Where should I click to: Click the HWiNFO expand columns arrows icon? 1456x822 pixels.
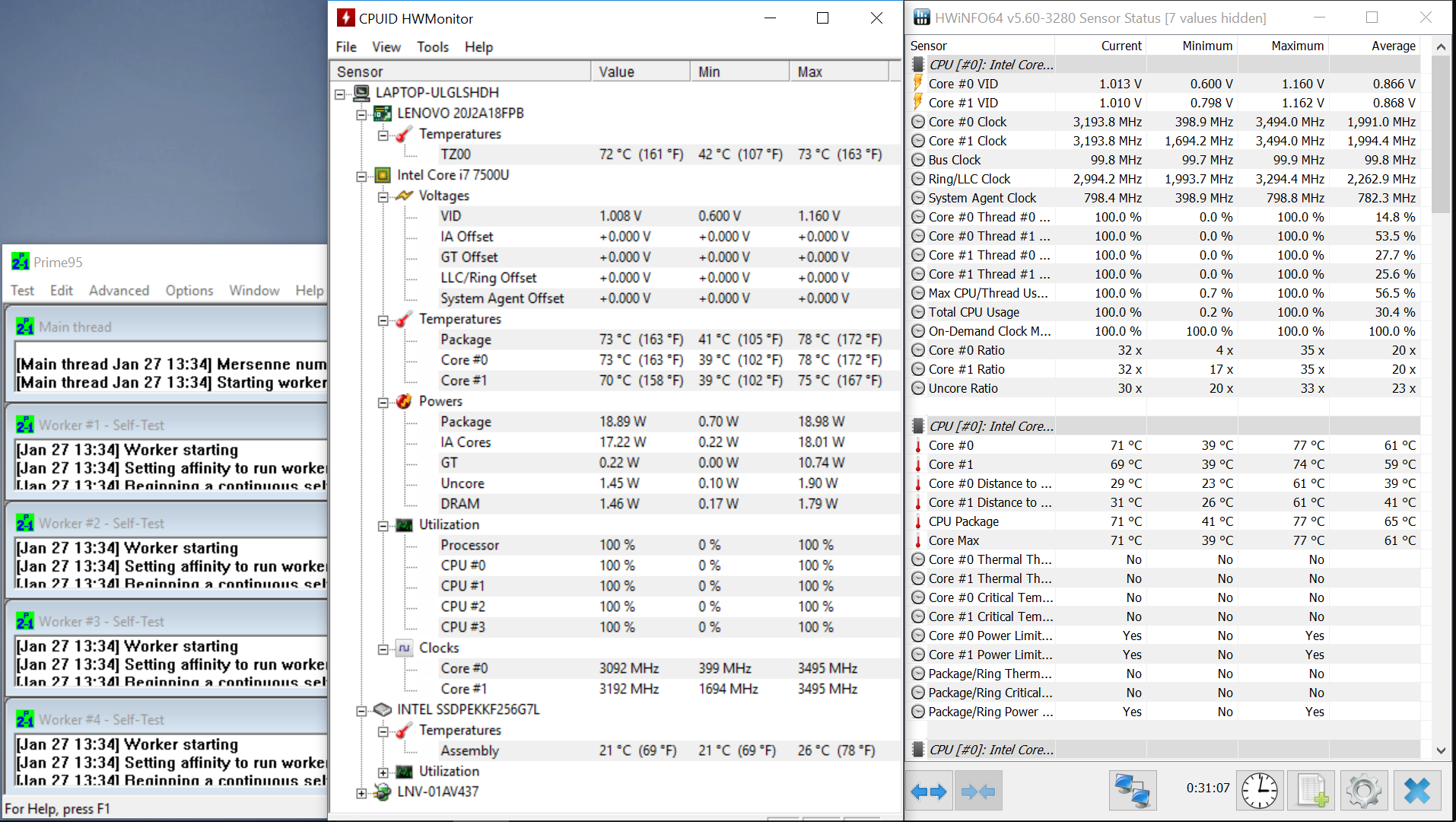[x=928, y=792]
